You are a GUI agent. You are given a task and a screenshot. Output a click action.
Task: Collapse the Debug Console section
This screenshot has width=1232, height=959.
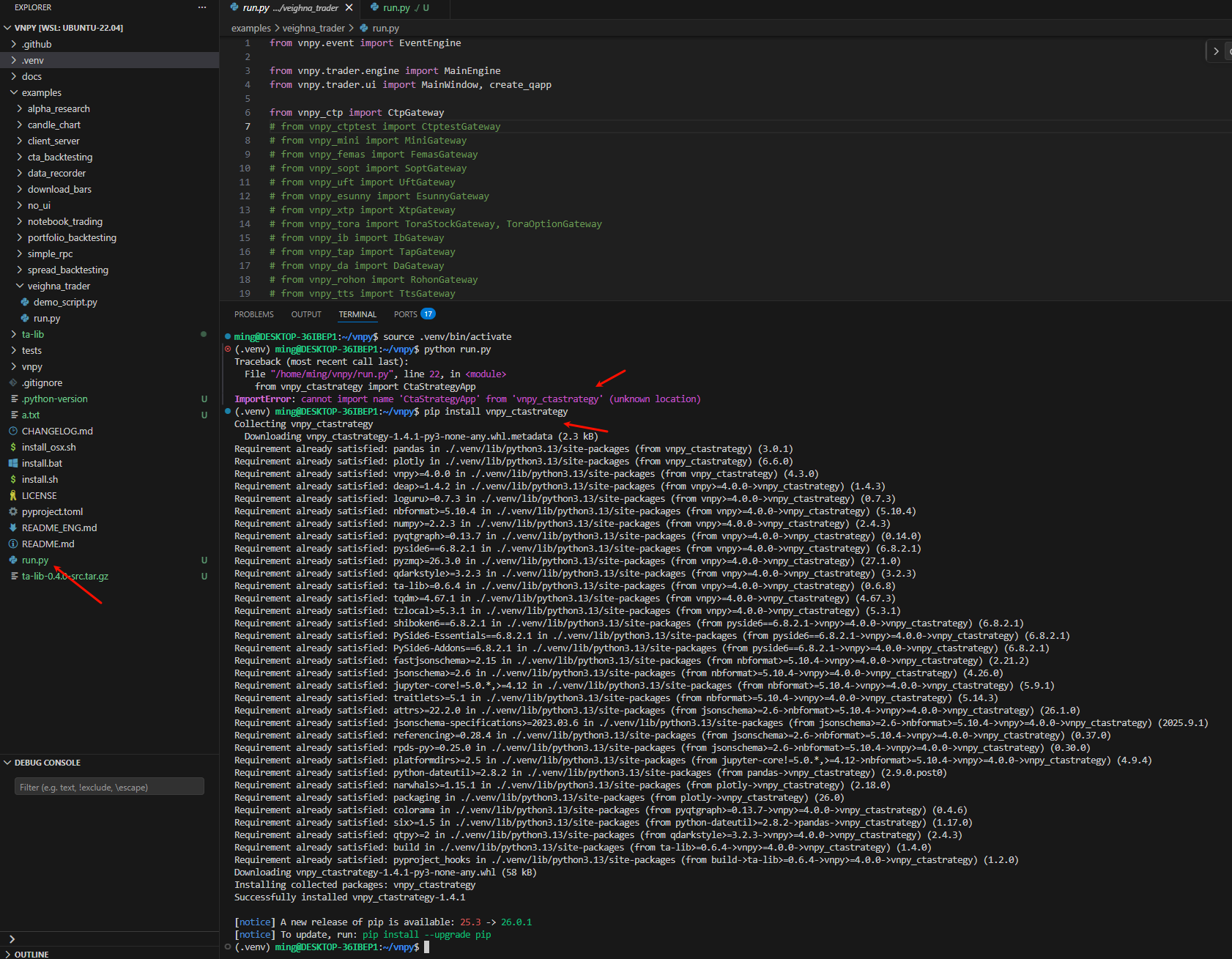point(47,763)
